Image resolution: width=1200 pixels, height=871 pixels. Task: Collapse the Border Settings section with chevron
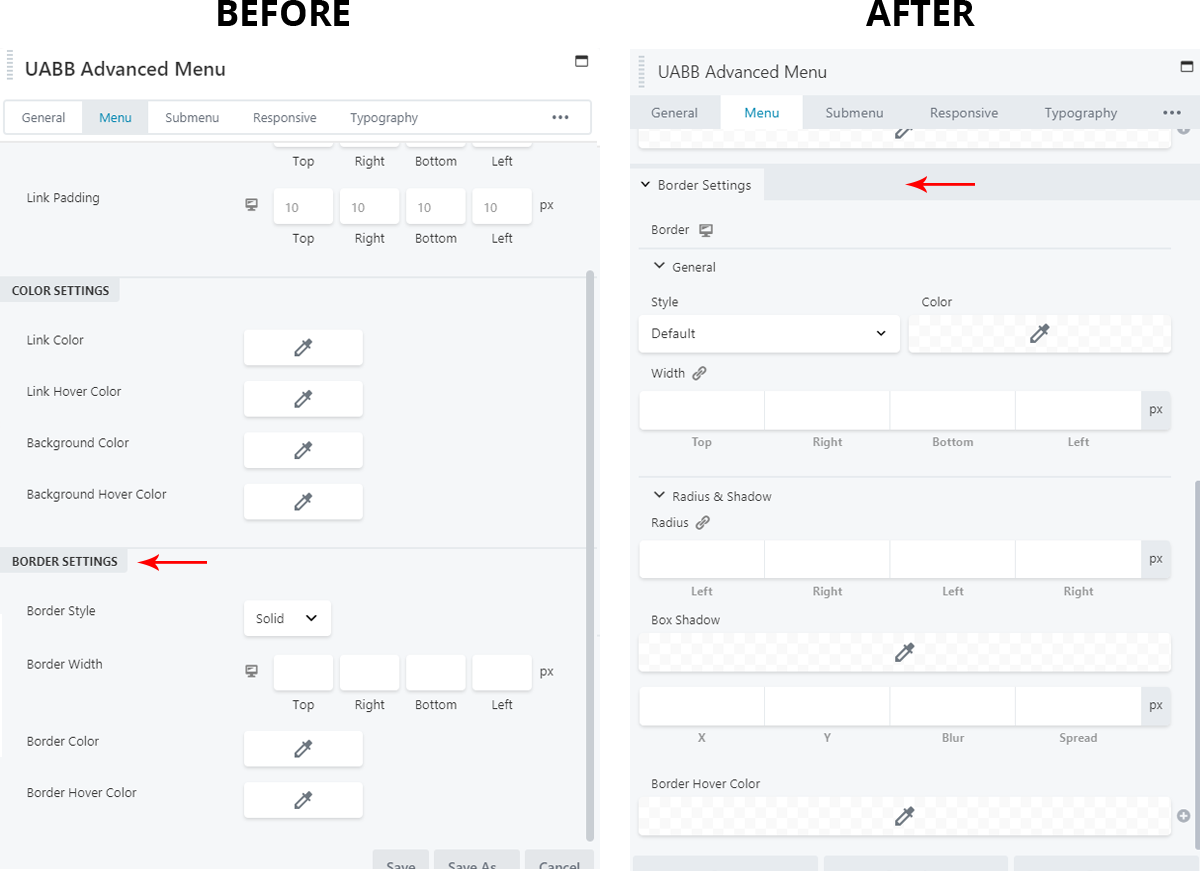646,185
